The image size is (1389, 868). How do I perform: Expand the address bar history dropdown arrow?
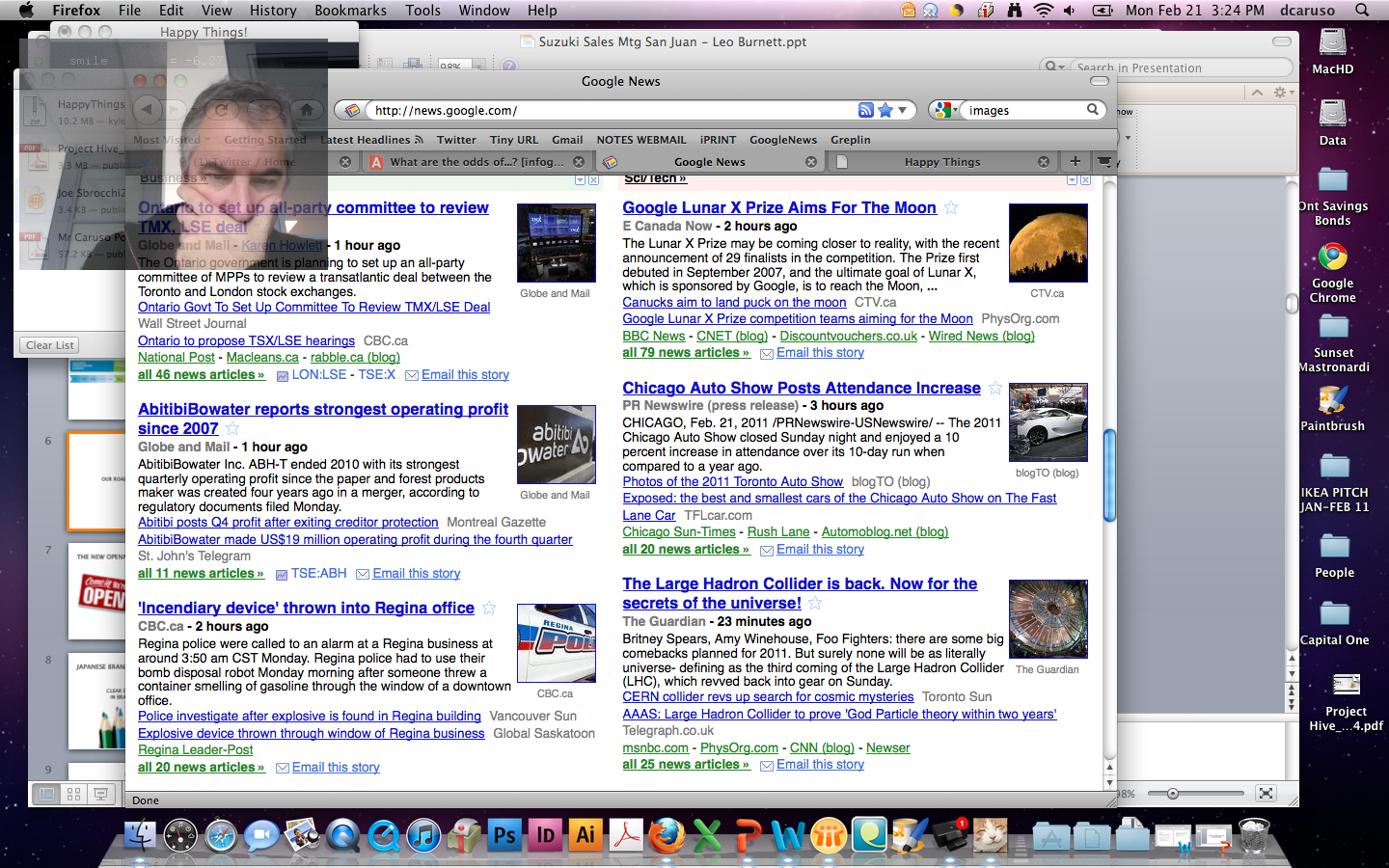tap(903, 110)
